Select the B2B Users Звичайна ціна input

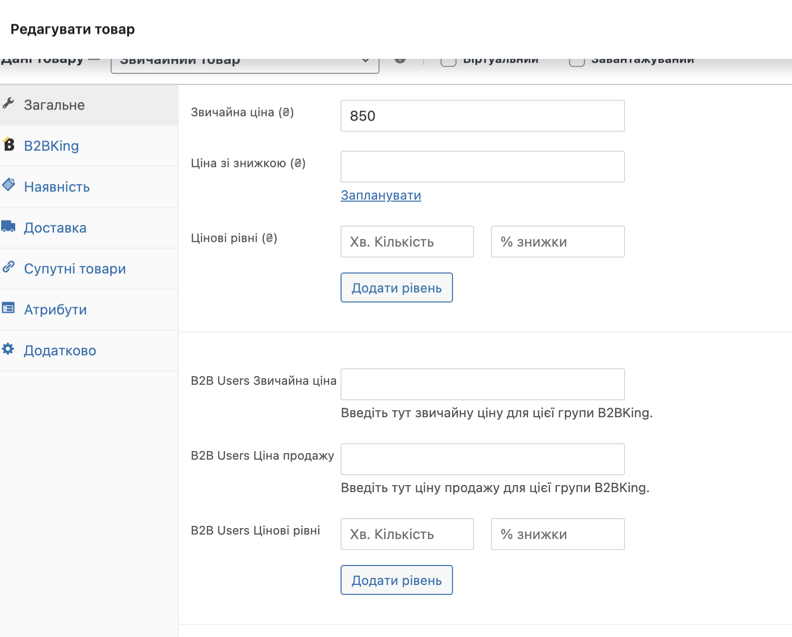click(482, 384)
